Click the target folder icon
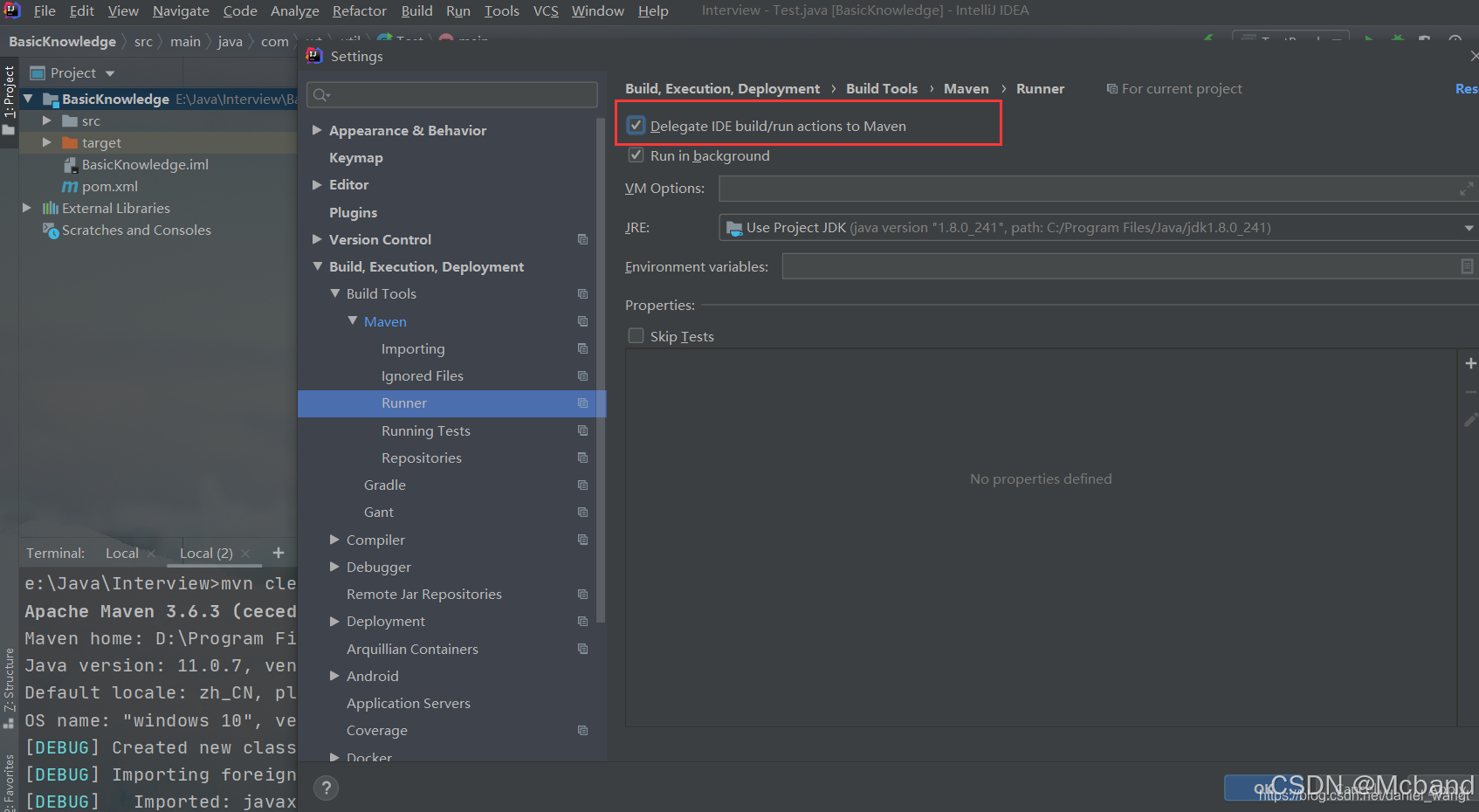This screenshot has height=812, width=1479. (70, 142)
